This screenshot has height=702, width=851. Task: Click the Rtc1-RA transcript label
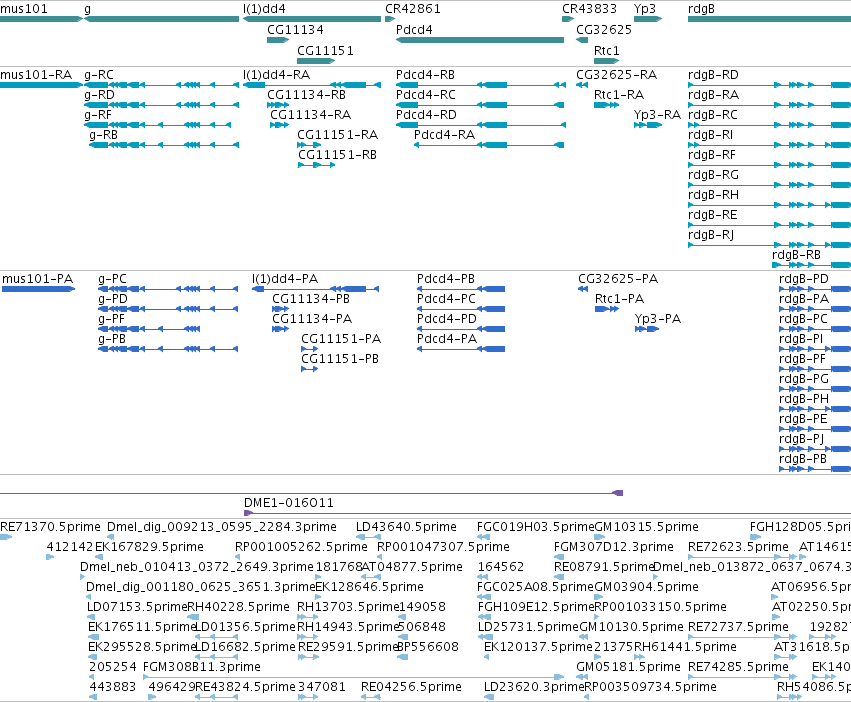[619, 94]
